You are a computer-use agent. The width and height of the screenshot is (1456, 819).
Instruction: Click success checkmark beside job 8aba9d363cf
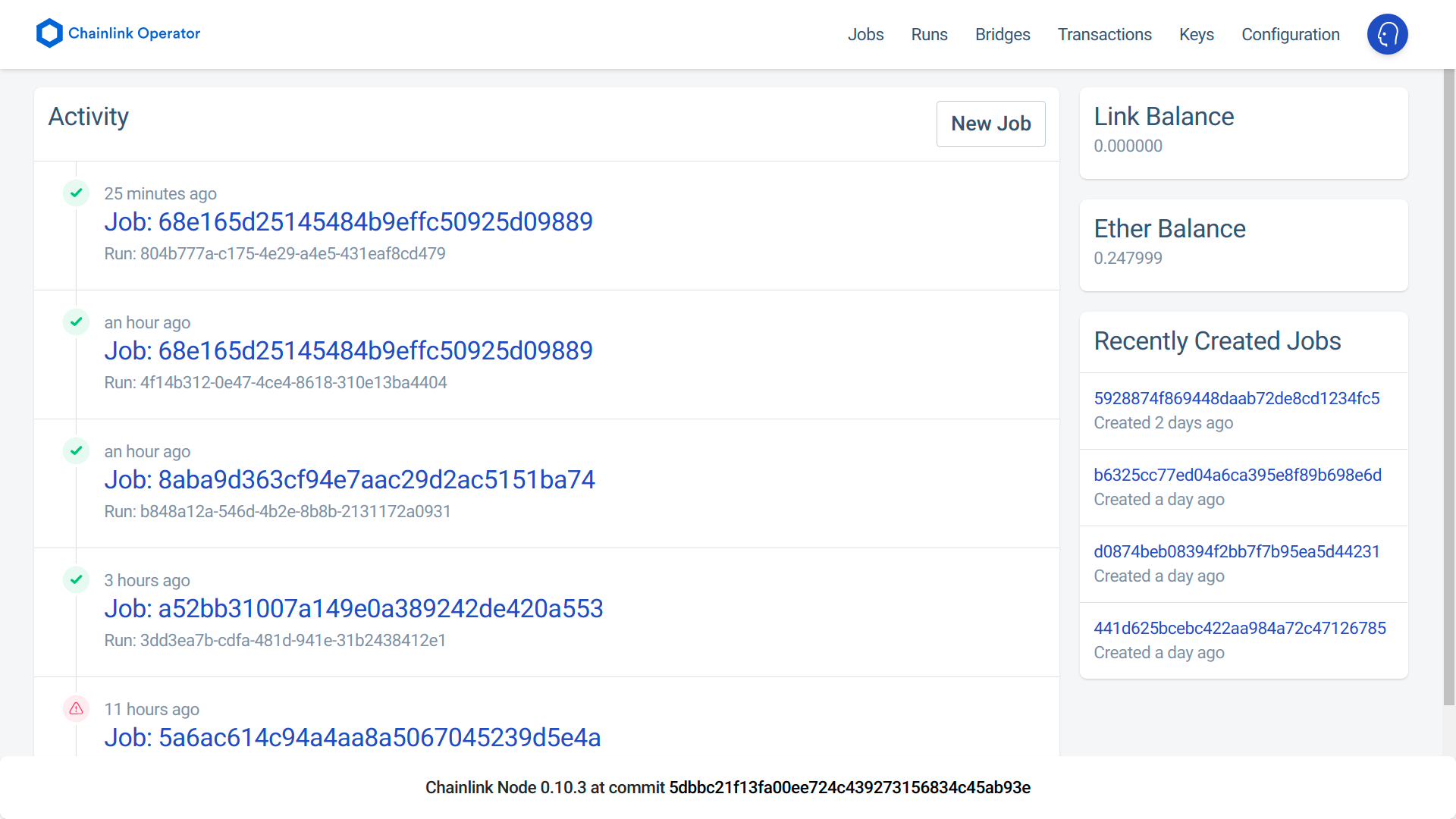(x=77, y=451)
